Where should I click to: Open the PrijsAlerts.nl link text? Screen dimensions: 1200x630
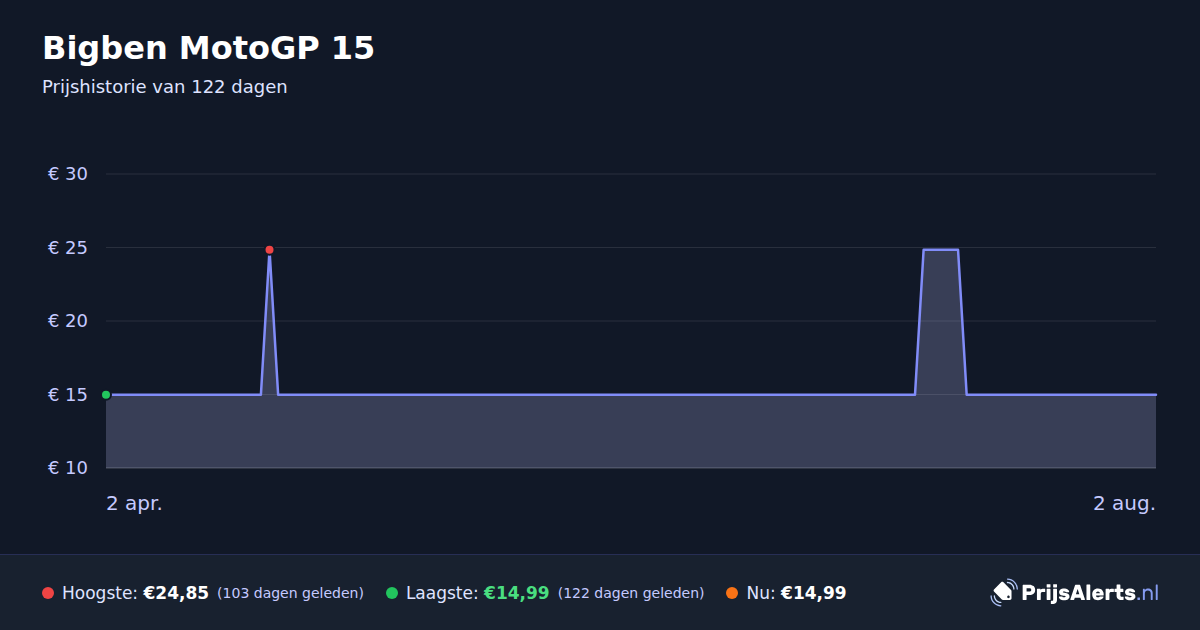(x=1090, y=593)
